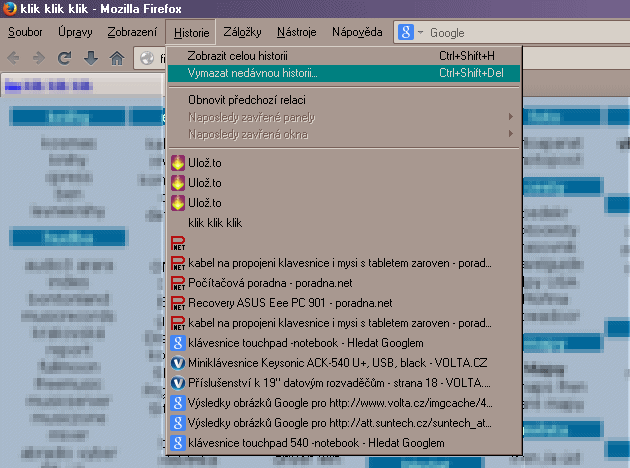The height and width of the screenshot is (468, 630).
Task: Click VOLTA icon beside Miniklávesnice Keysonic
Action: click(178, 363)
